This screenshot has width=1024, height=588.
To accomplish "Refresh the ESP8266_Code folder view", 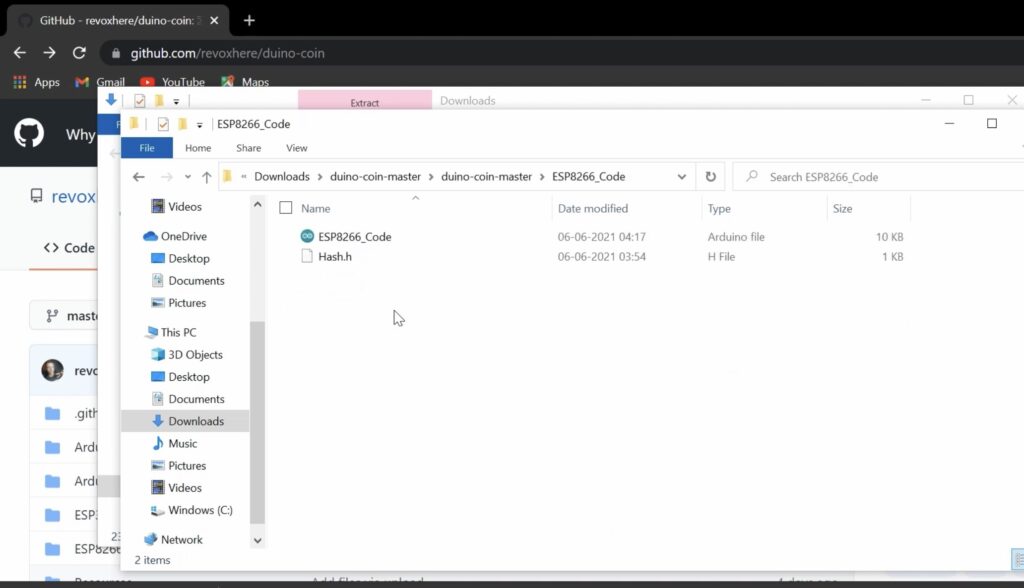I will click(711, 177).
